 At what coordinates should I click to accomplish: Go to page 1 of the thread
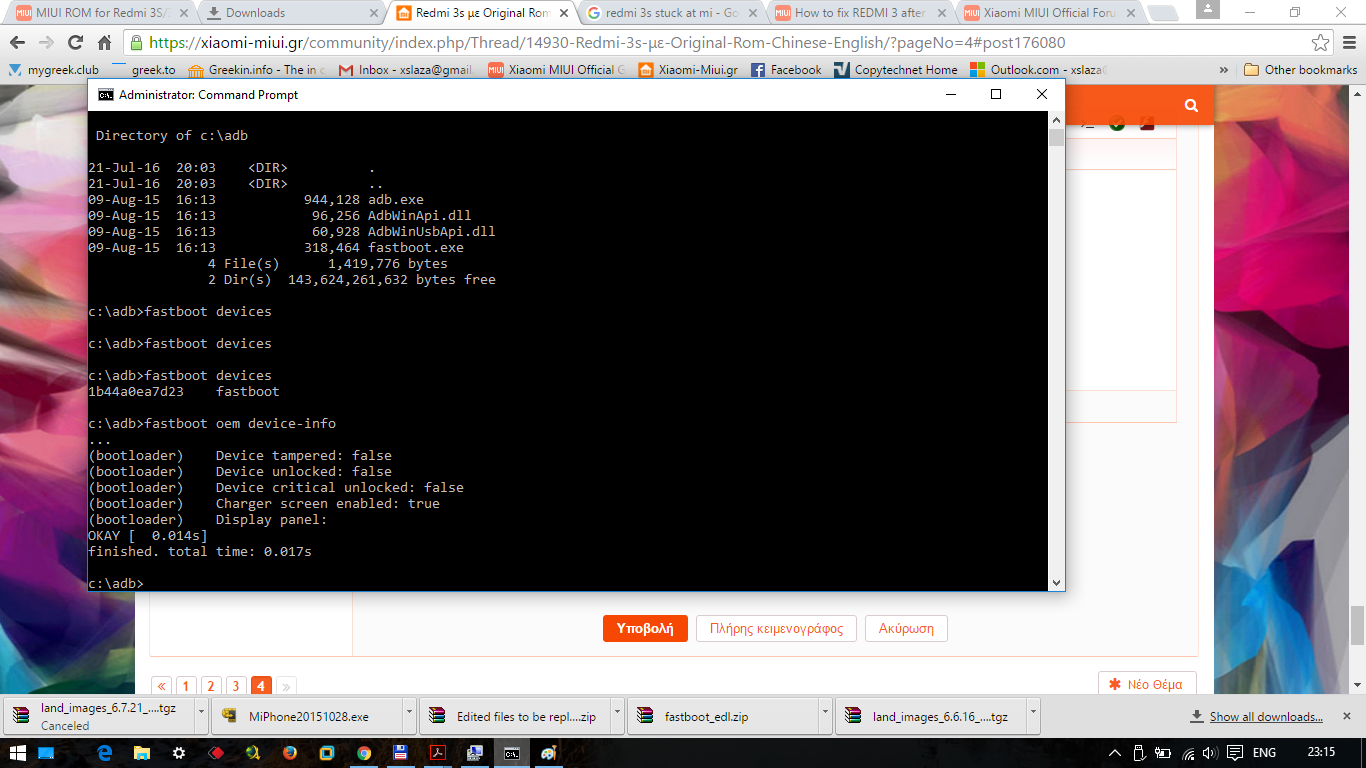pos(186,686)
